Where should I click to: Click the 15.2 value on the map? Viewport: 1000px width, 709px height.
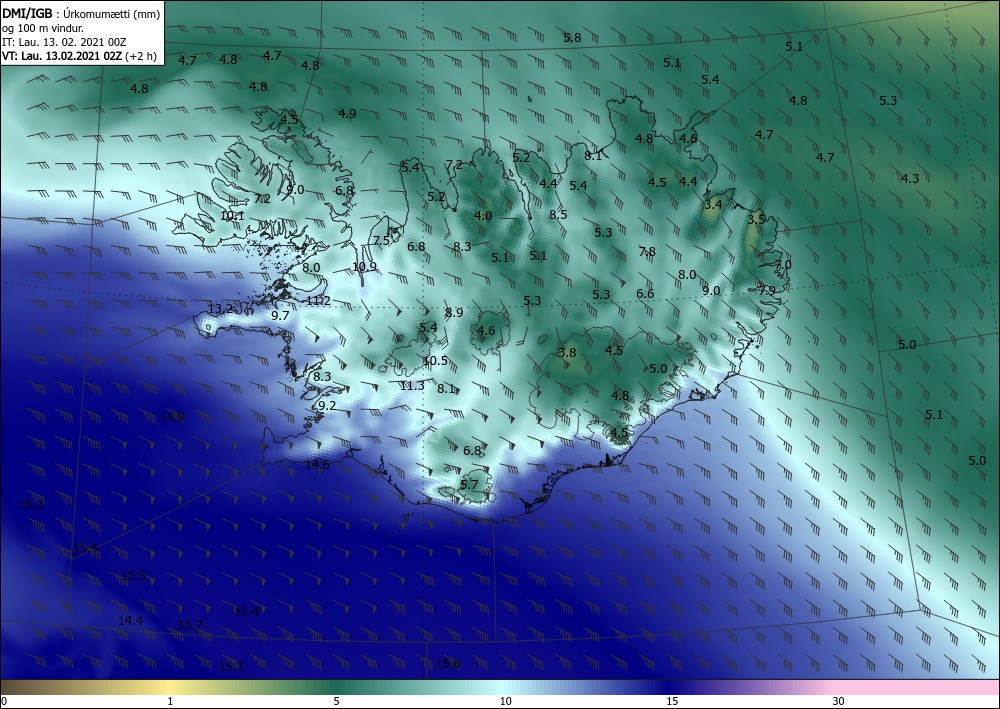click(31, 505)
